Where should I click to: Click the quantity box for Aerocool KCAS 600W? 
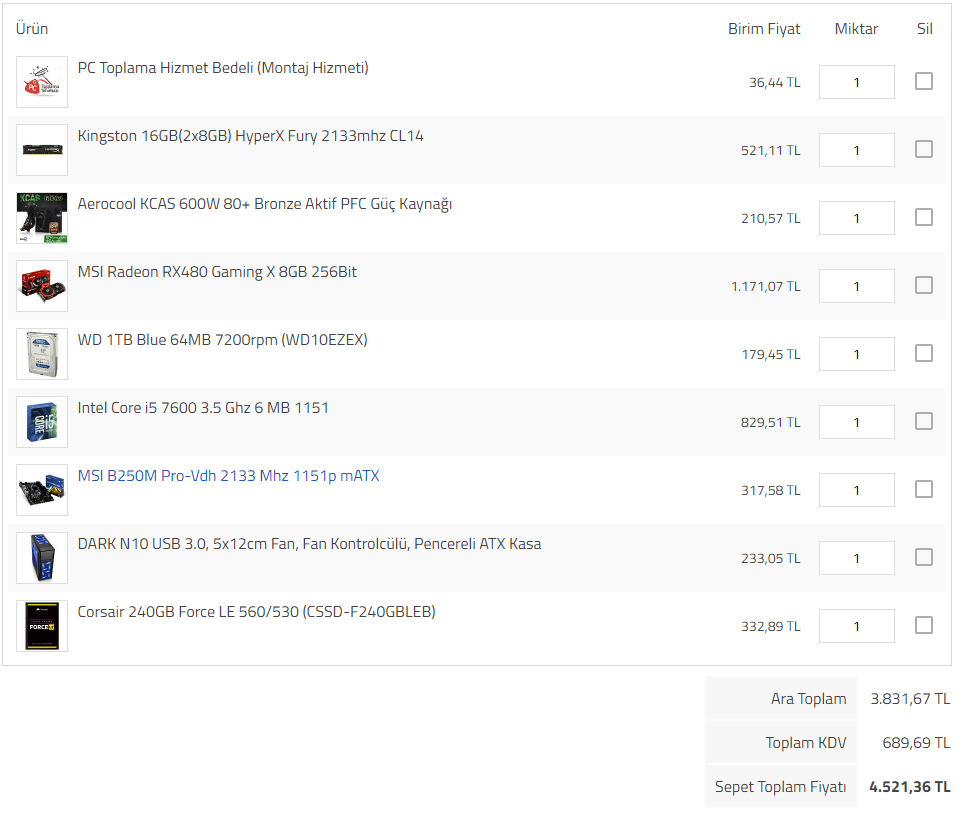coord(856,218)
